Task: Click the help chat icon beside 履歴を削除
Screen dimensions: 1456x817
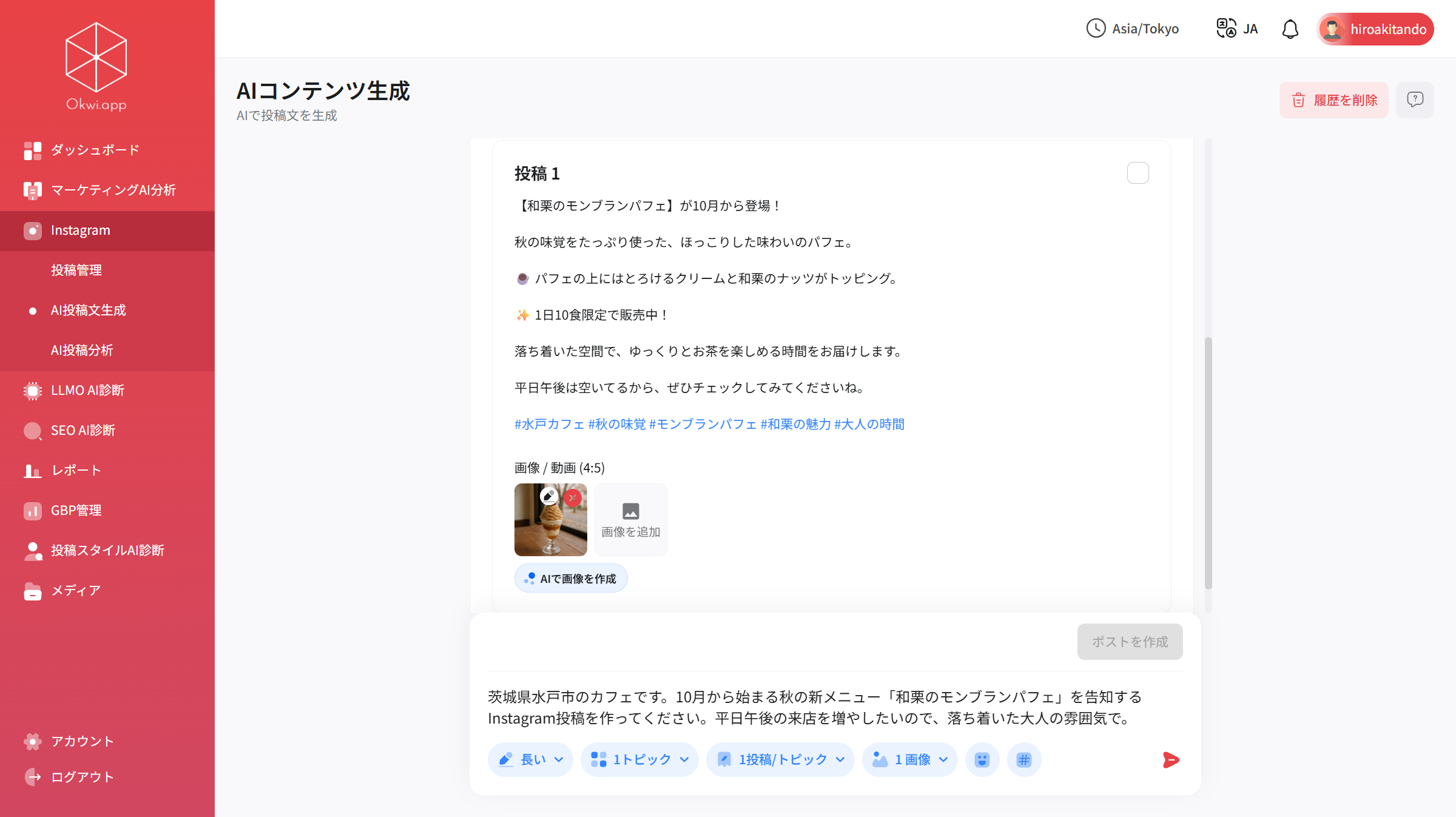Action: (1415, 99)
